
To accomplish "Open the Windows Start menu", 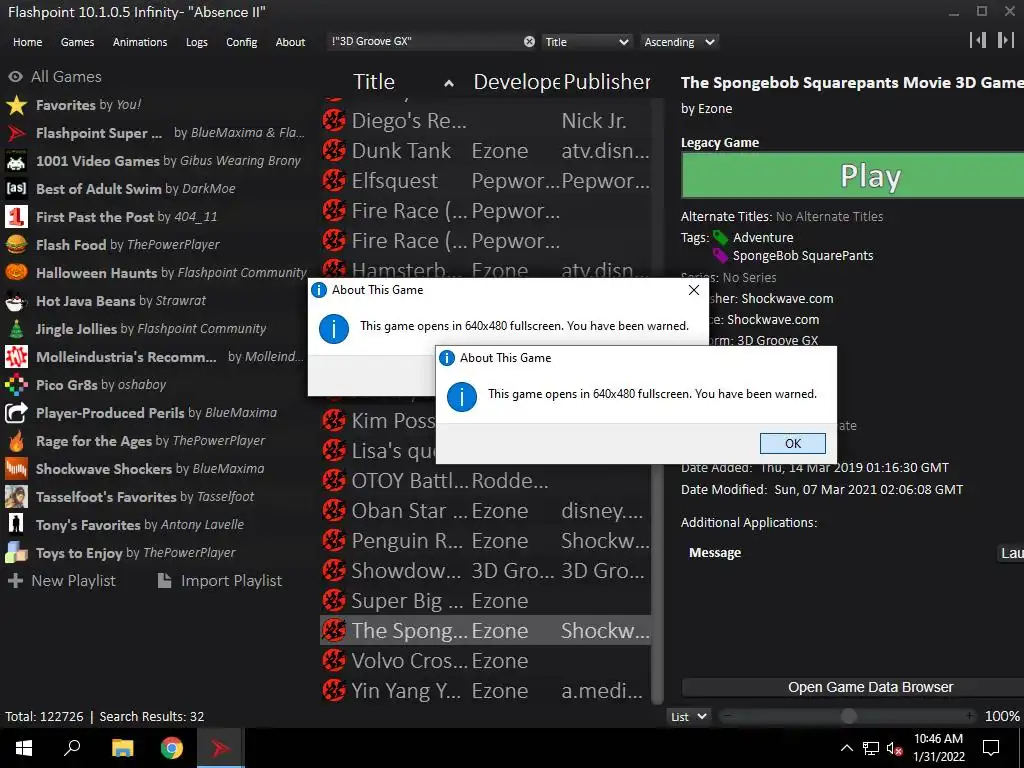I will coord(24,748).
